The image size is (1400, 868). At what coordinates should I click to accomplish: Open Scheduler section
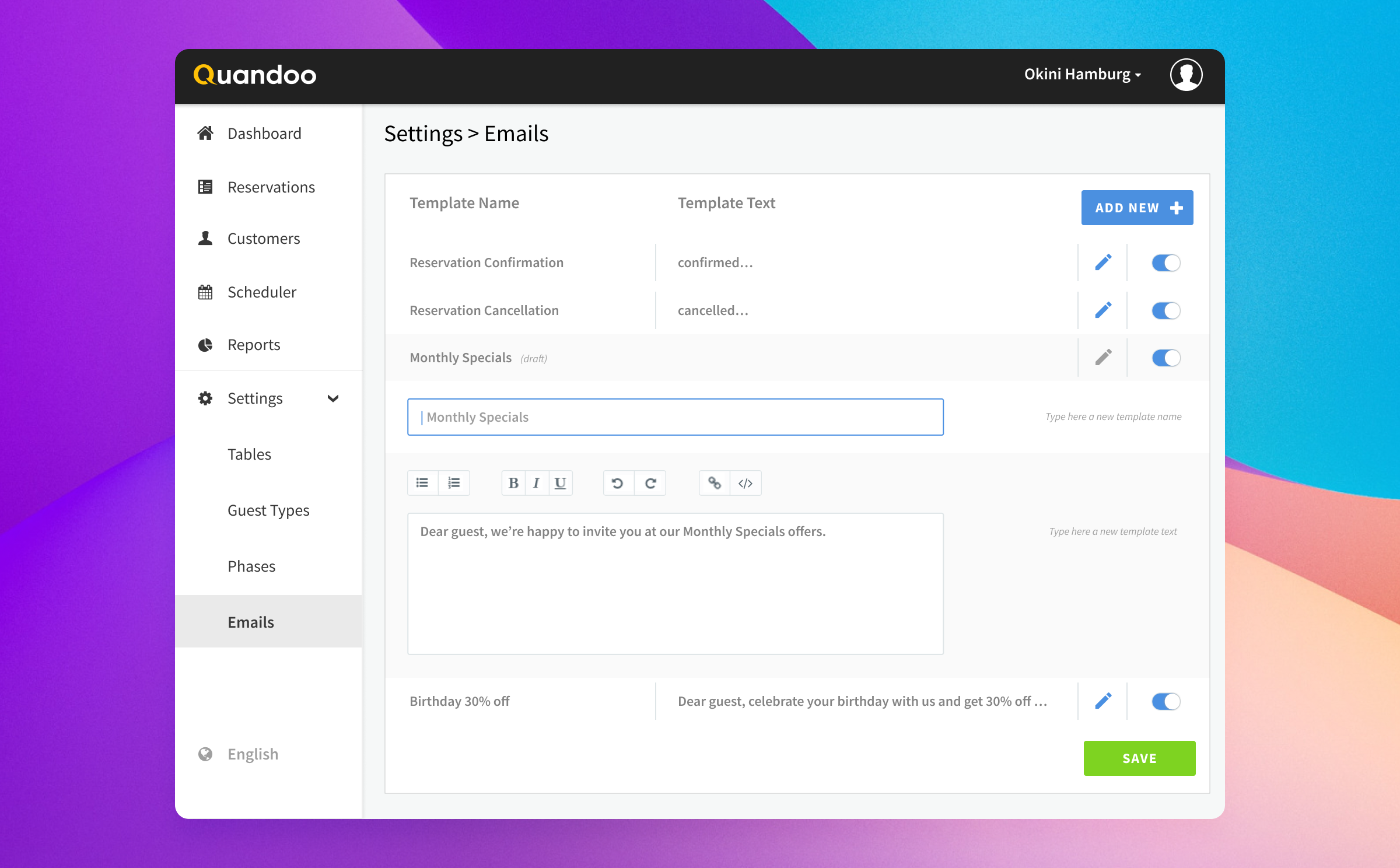pyautogui.click(x=262, y=292)
